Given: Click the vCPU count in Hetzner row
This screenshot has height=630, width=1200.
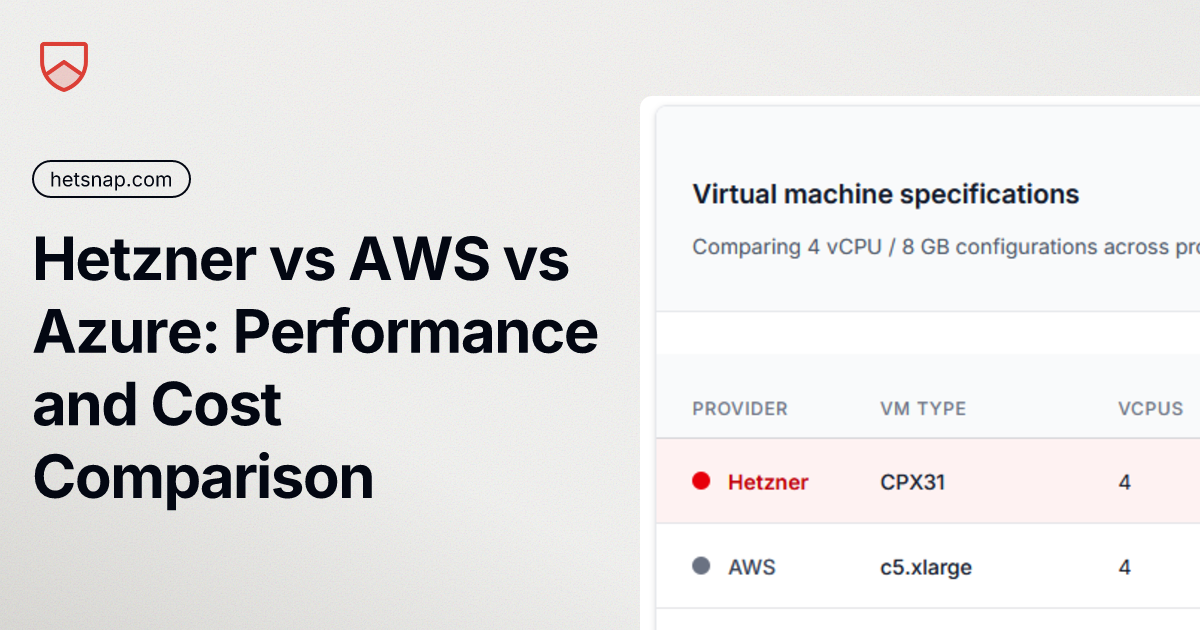Looking at the screenshot, I should click(x=1125, y=482).
